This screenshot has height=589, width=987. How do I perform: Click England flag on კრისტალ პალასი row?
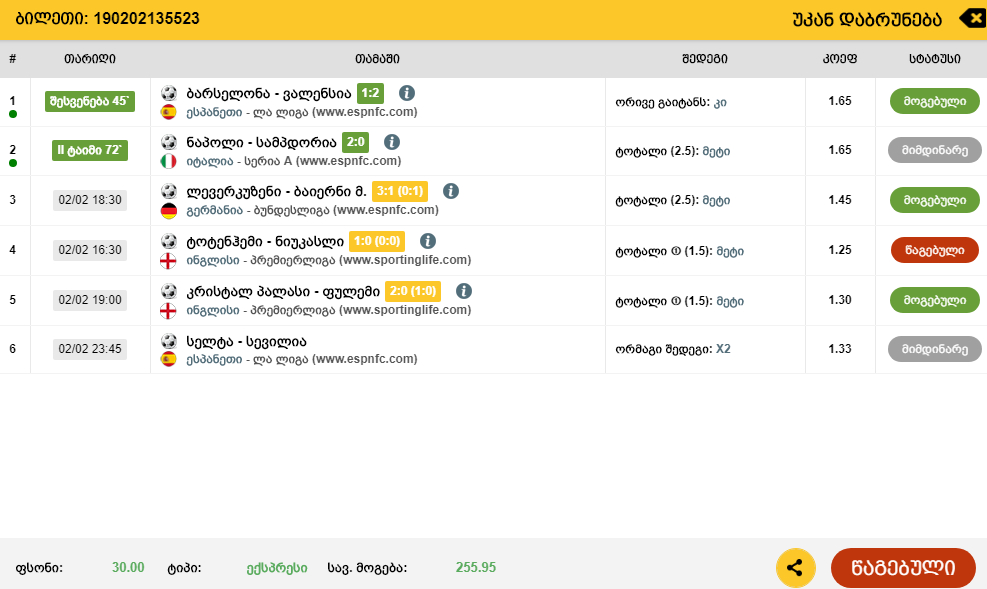pyautogui.click(x=169, y=310)
